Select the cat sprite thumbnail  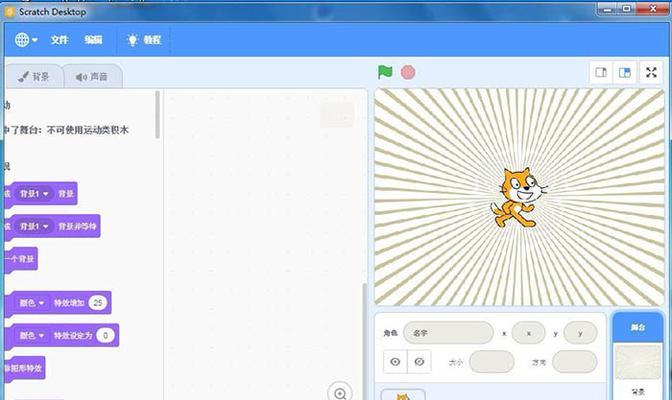(x=403, y=395)
